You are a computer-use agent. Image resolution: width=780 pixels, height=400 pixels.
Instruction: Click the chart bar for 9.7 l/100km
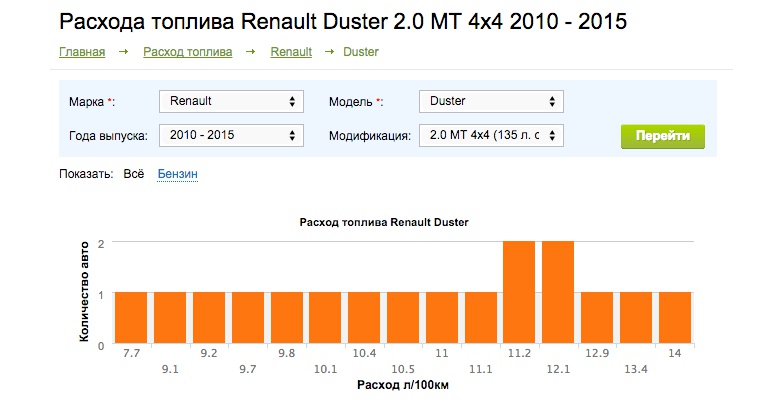pyautogui.click(x=248, y=318)
